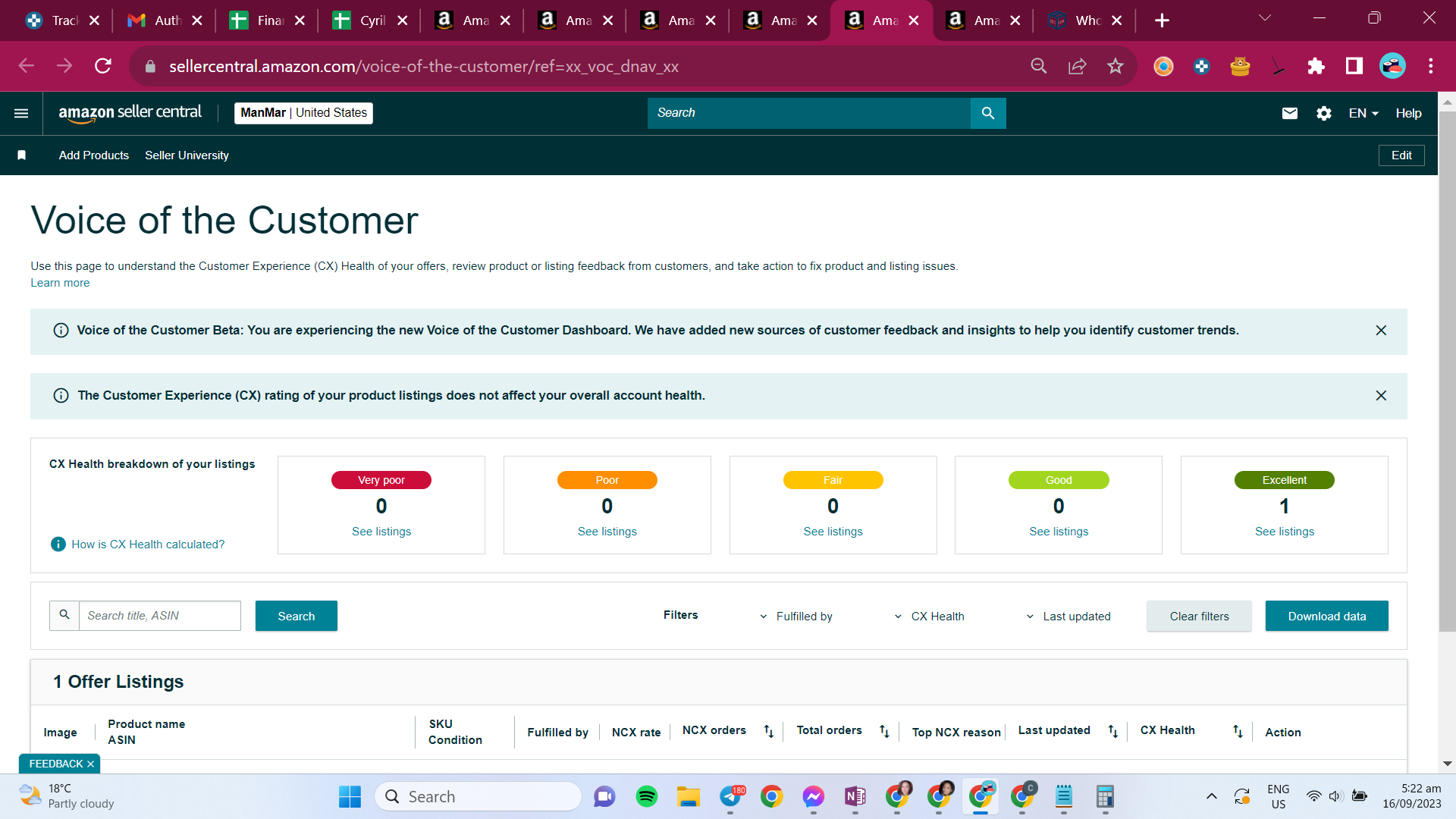Click the Search title, ASIN input field

(x=160, y=616)
